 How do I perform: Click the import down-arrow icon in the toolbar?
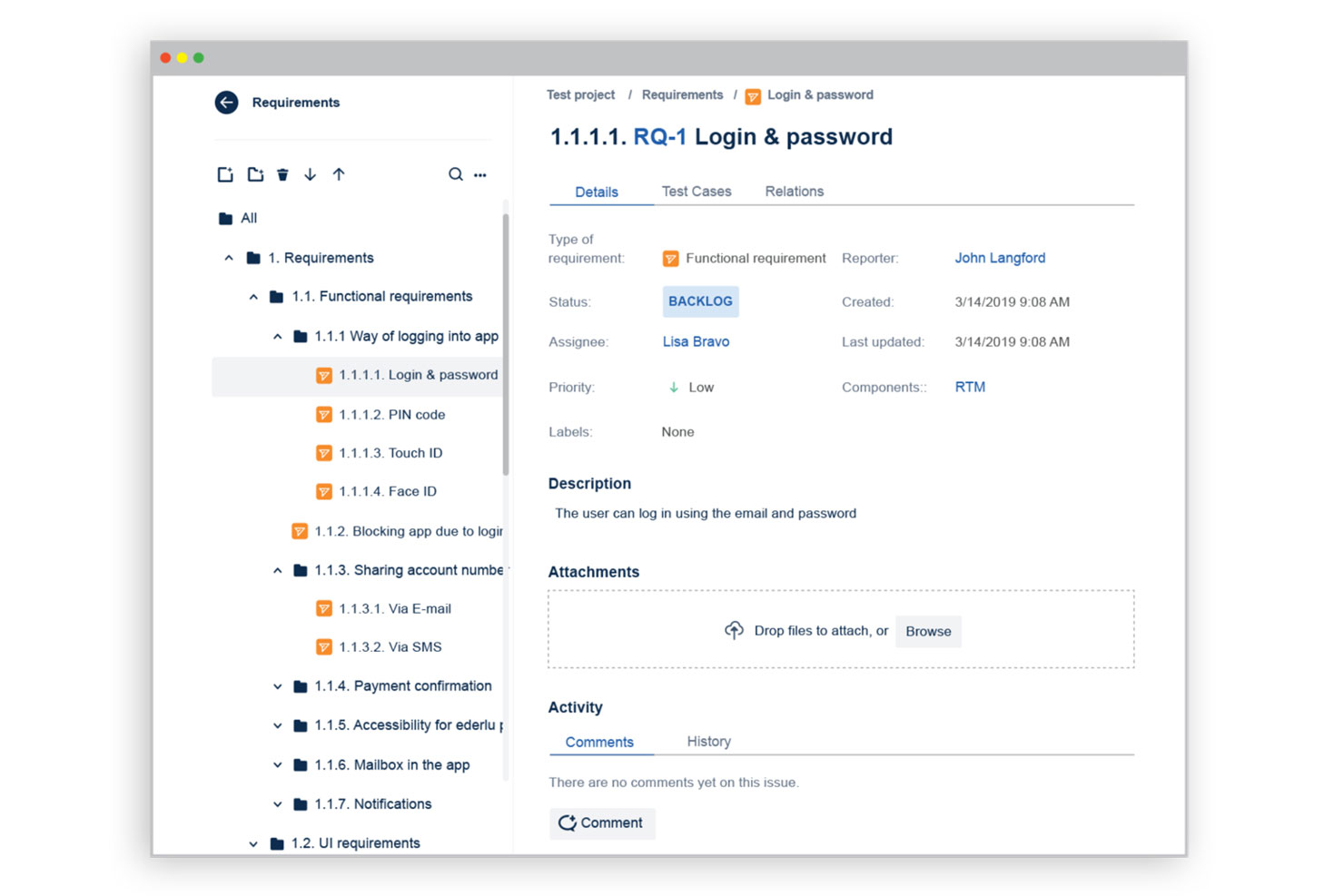pyautogui.click(x=310, y=173)
